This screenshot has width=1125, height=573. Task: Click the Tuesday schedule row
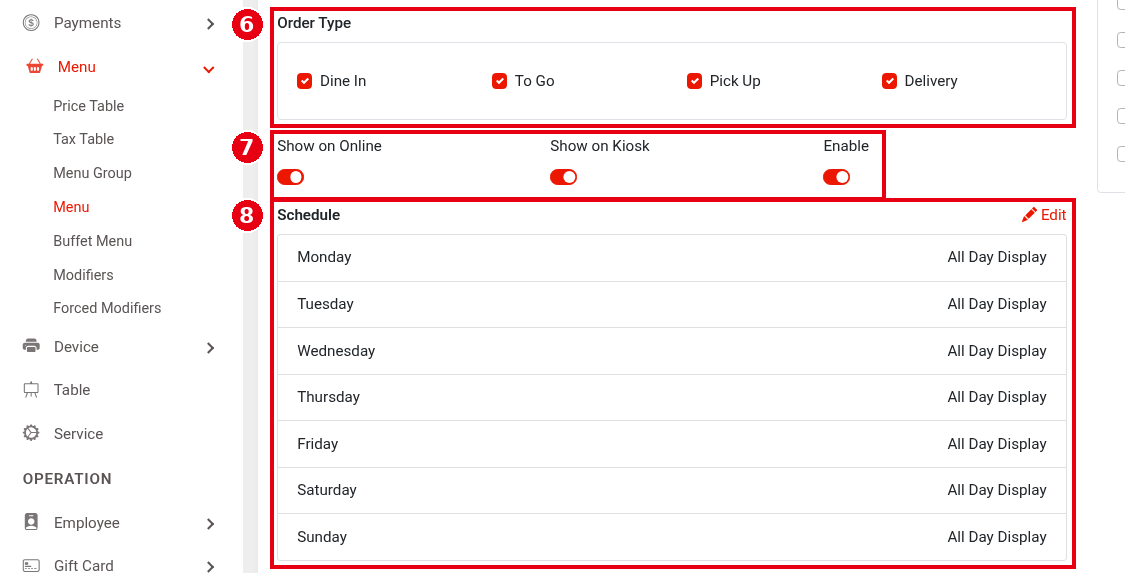[672, 304]
